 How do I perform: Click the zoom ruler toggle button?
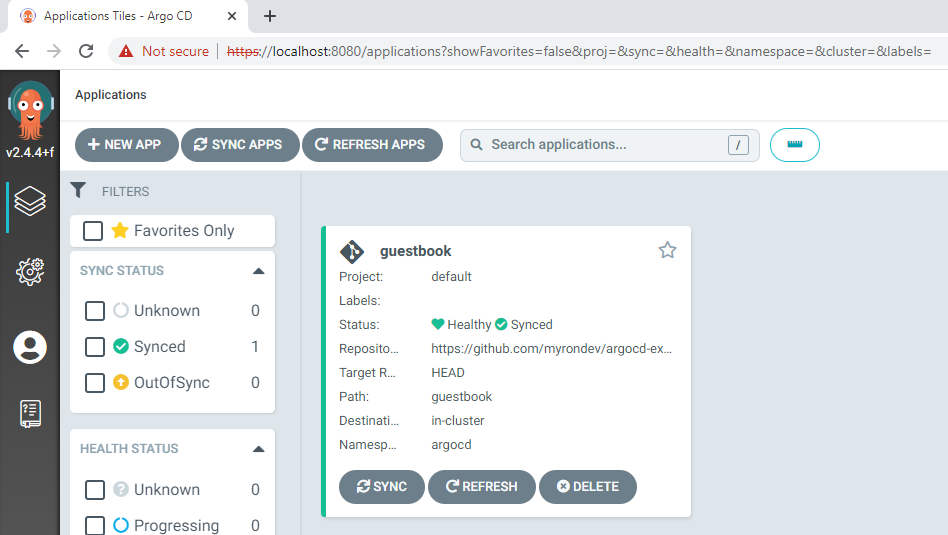click(794, 144)
